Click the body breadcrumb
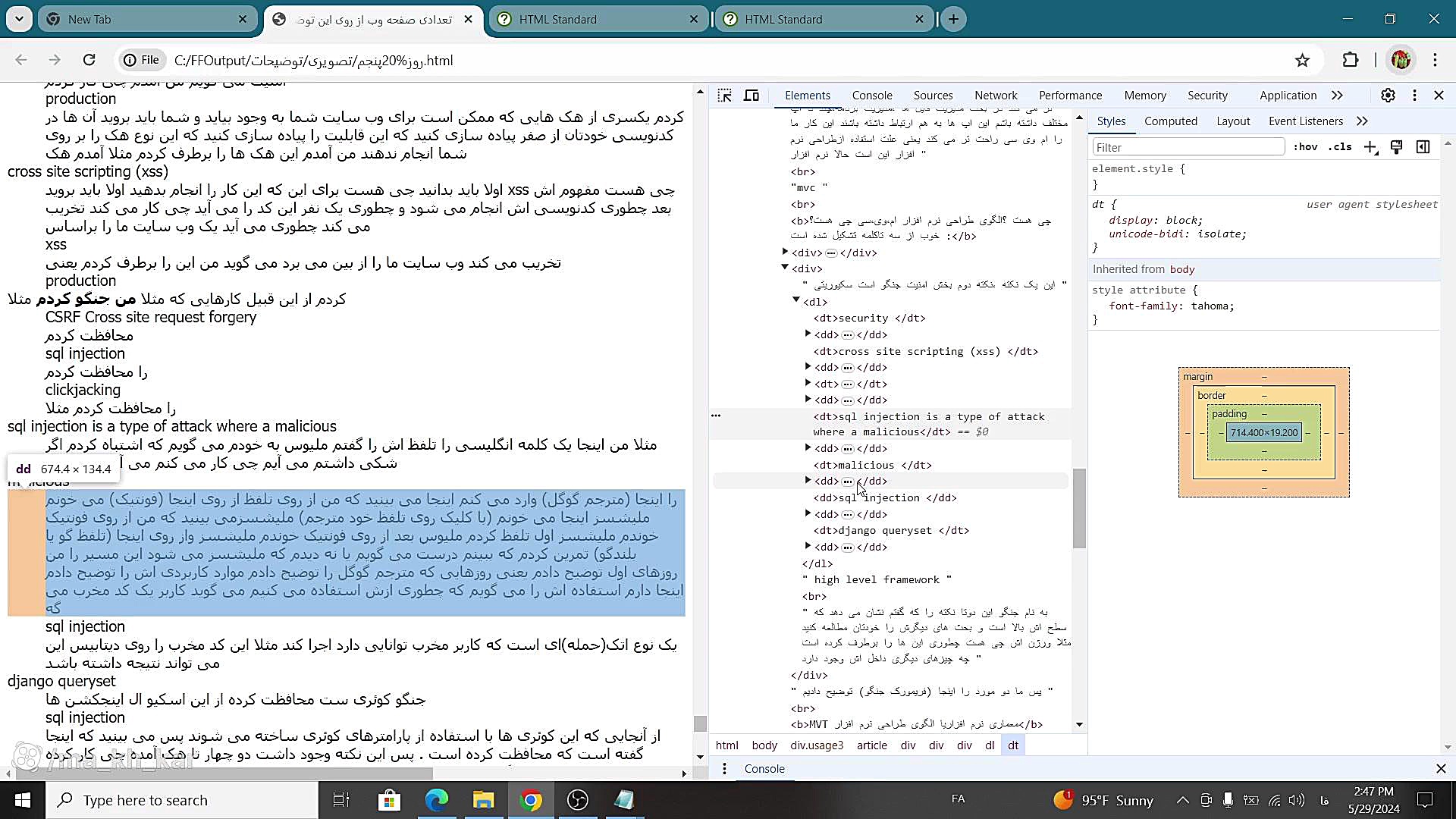The image size is (1456, 819). point(764,745)
